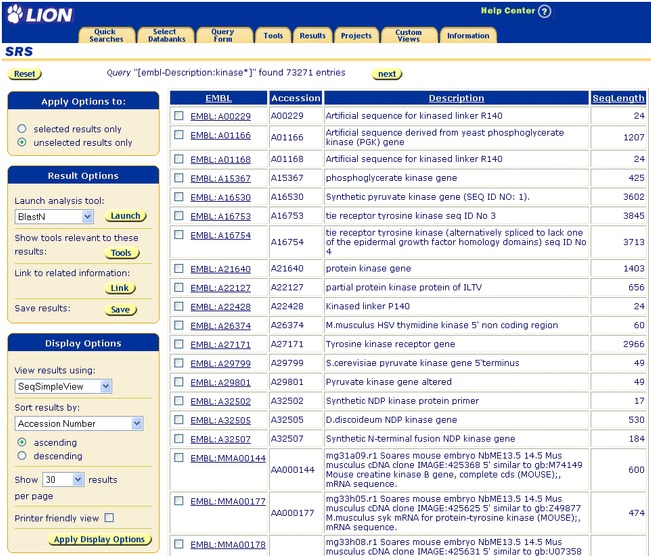Click description 'Tyrosine kinase receptor gene'
The height and width of the screenshot is (556, 651).
390,344
